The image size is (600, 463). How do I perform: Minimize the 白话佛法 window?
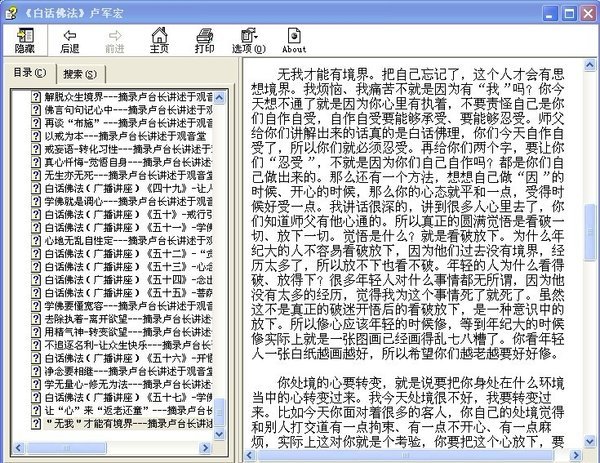coord(550,14)
